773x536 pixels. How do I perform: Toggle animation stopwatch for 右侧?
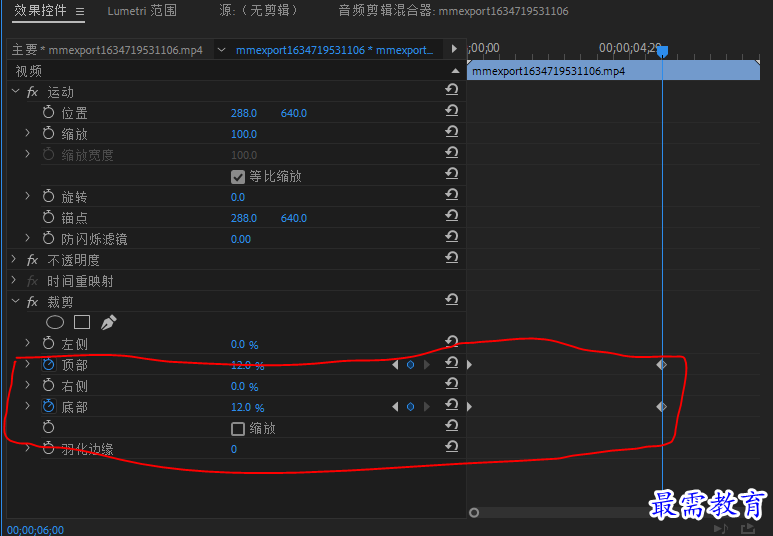point(48,385)
